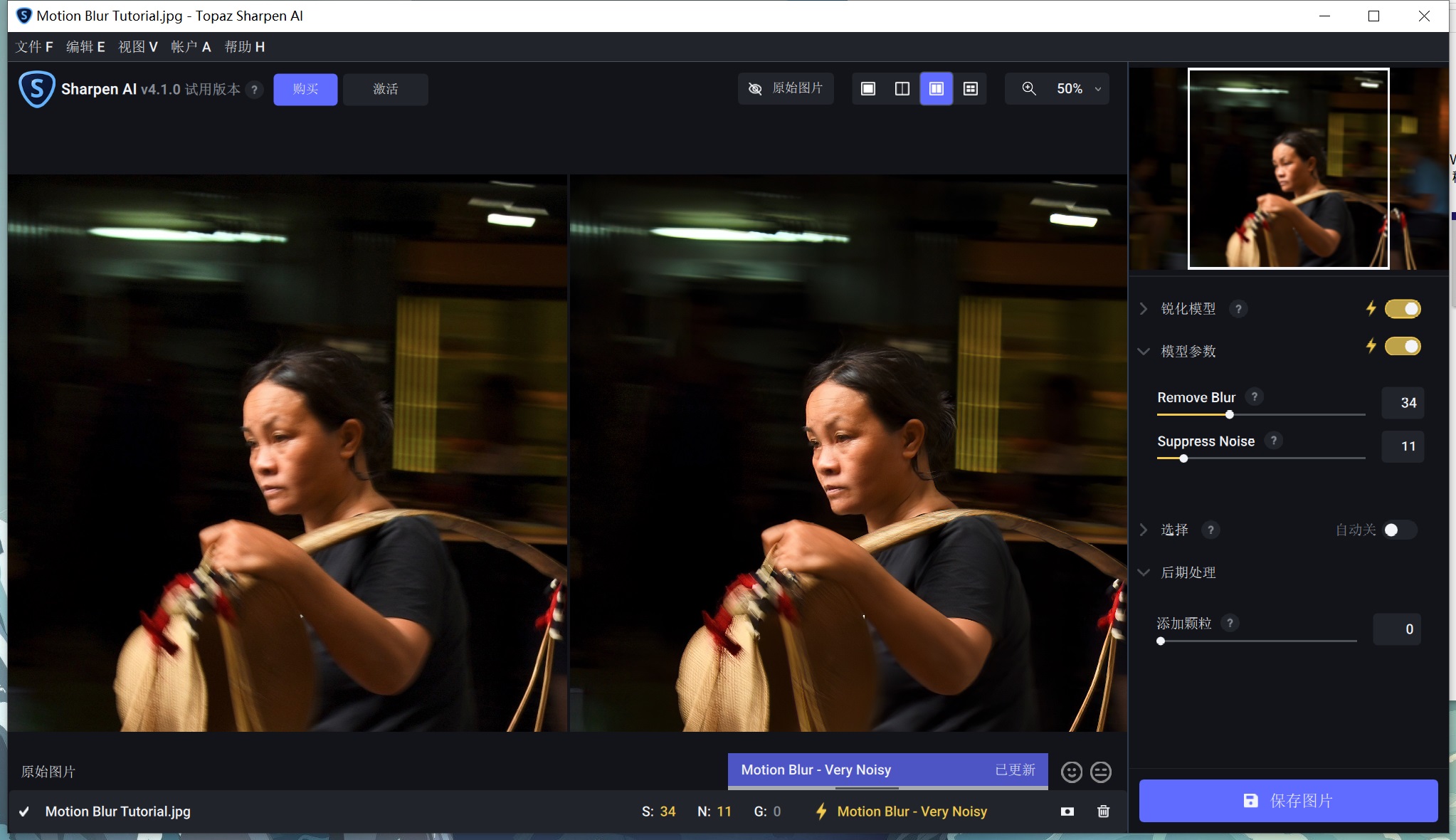Image resolution: width=1456 pixels, height=840 pixels.
Task: Click the neutral face rating icon
Action: click(x=1101, y=772)
